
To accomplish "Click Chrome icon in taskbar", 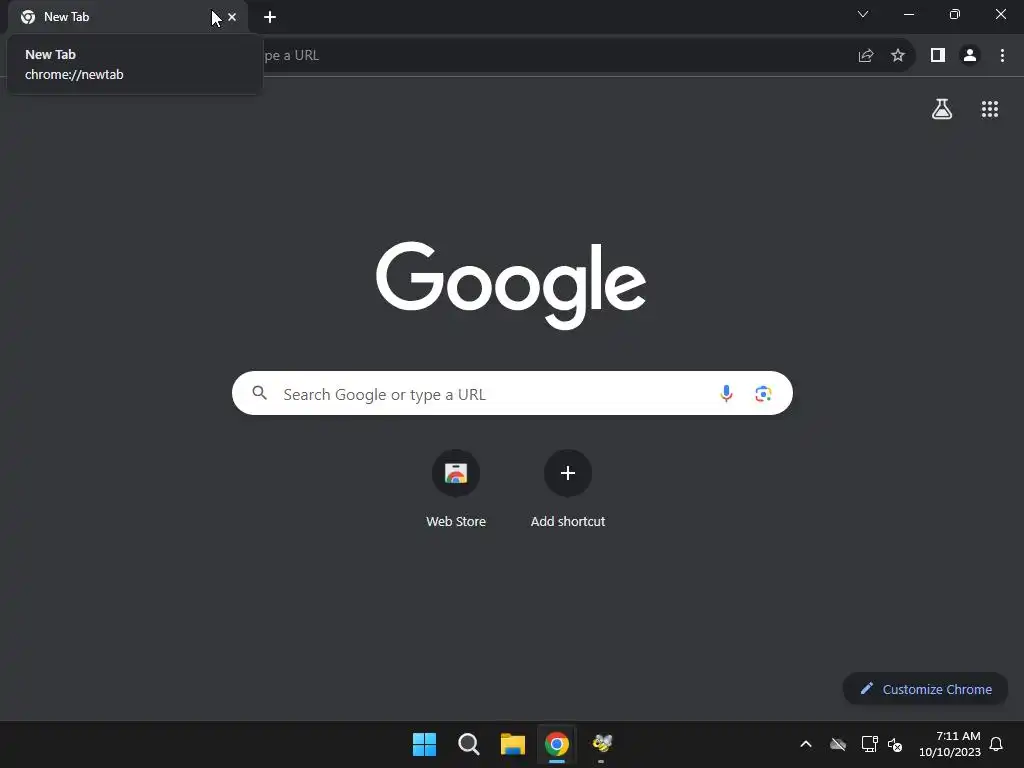I will pos(557,744).
